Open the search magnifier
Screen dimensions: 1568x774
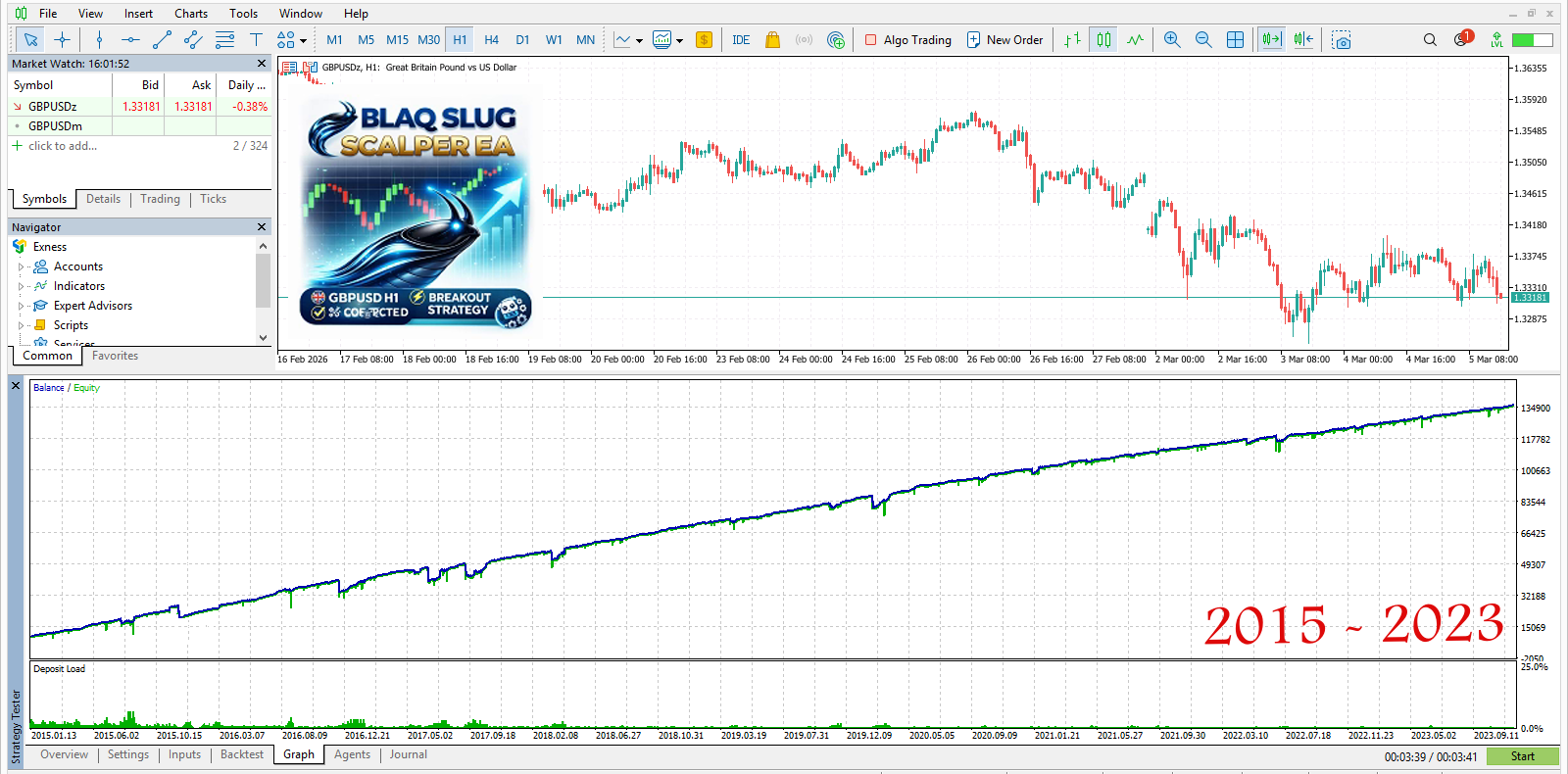click(x=1430, y=40)
